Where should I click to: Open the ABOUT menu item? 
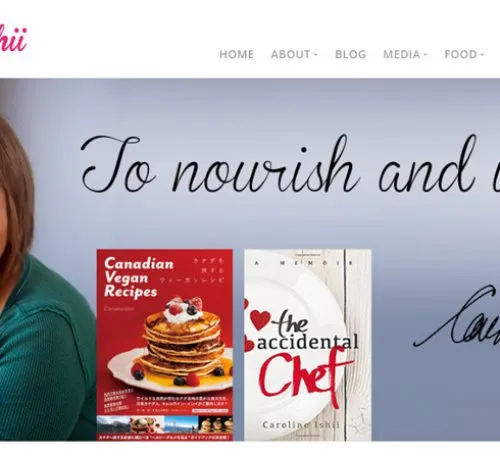pos(290,54)
